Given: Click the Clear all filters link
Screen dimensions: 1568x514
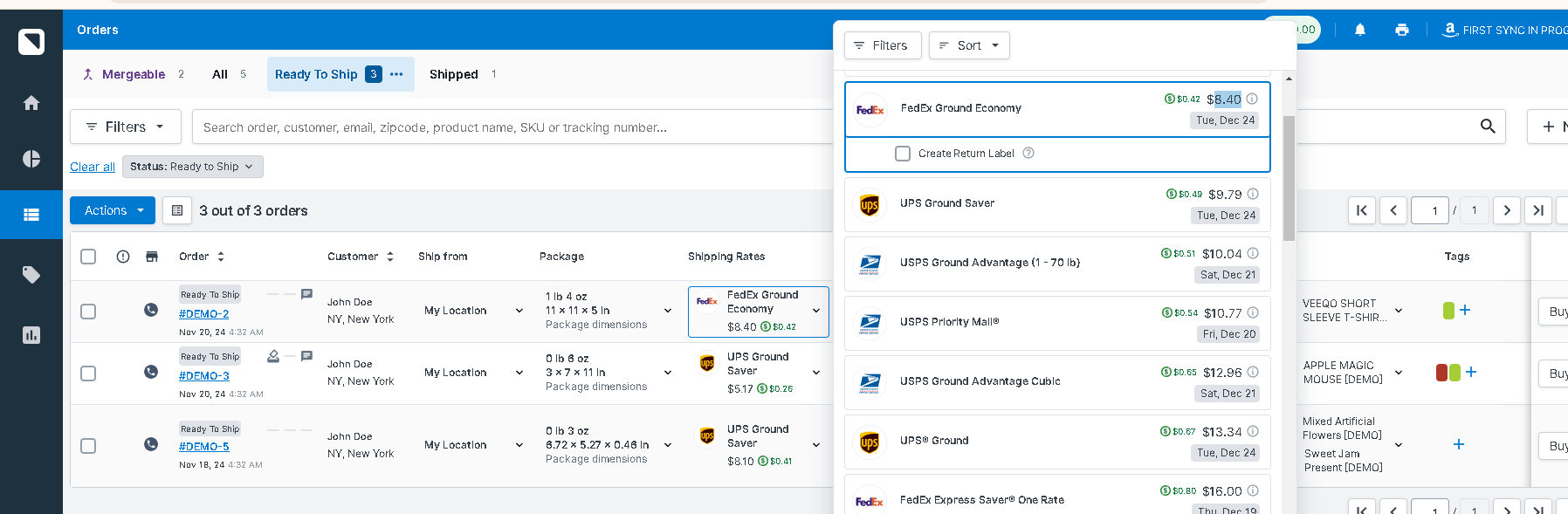Looking at the screenshot, I should (93, 167).
